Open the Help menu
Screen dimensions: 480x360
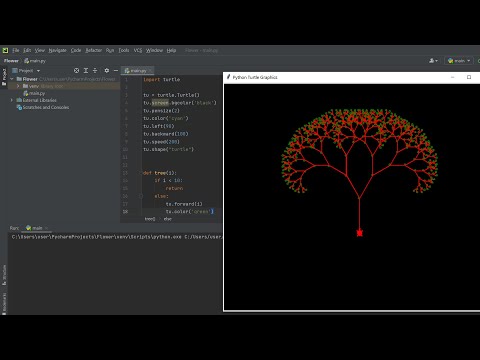click(171, 50)
